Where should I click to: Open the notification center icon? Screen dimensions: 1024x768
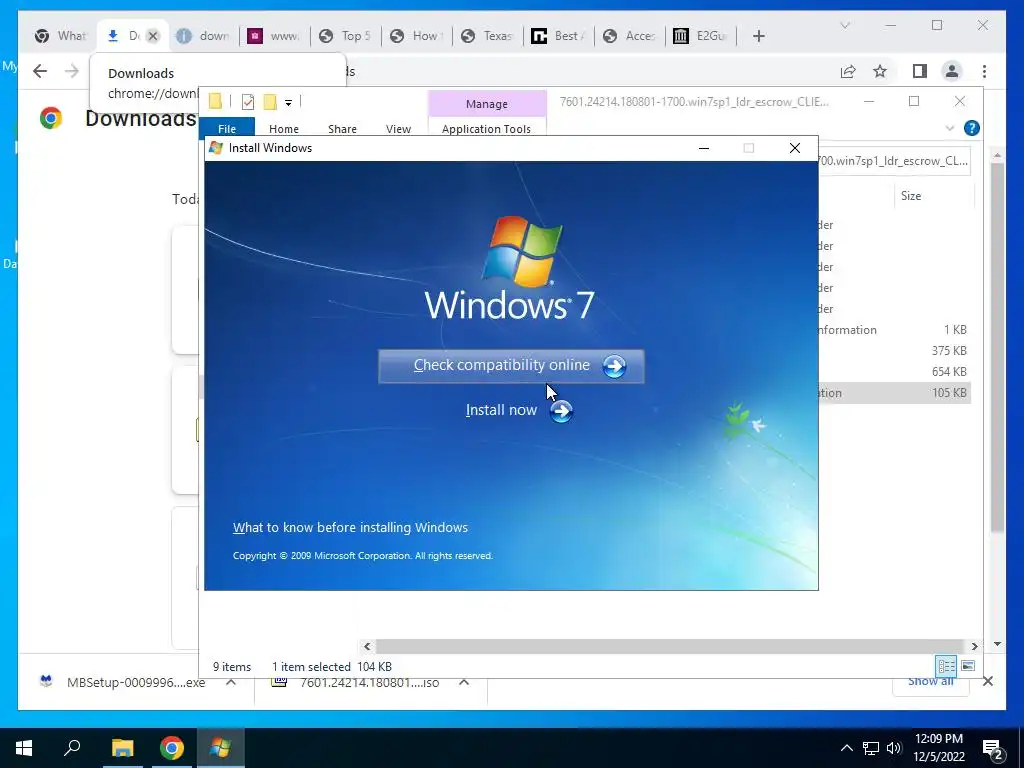tap(993, 748)
